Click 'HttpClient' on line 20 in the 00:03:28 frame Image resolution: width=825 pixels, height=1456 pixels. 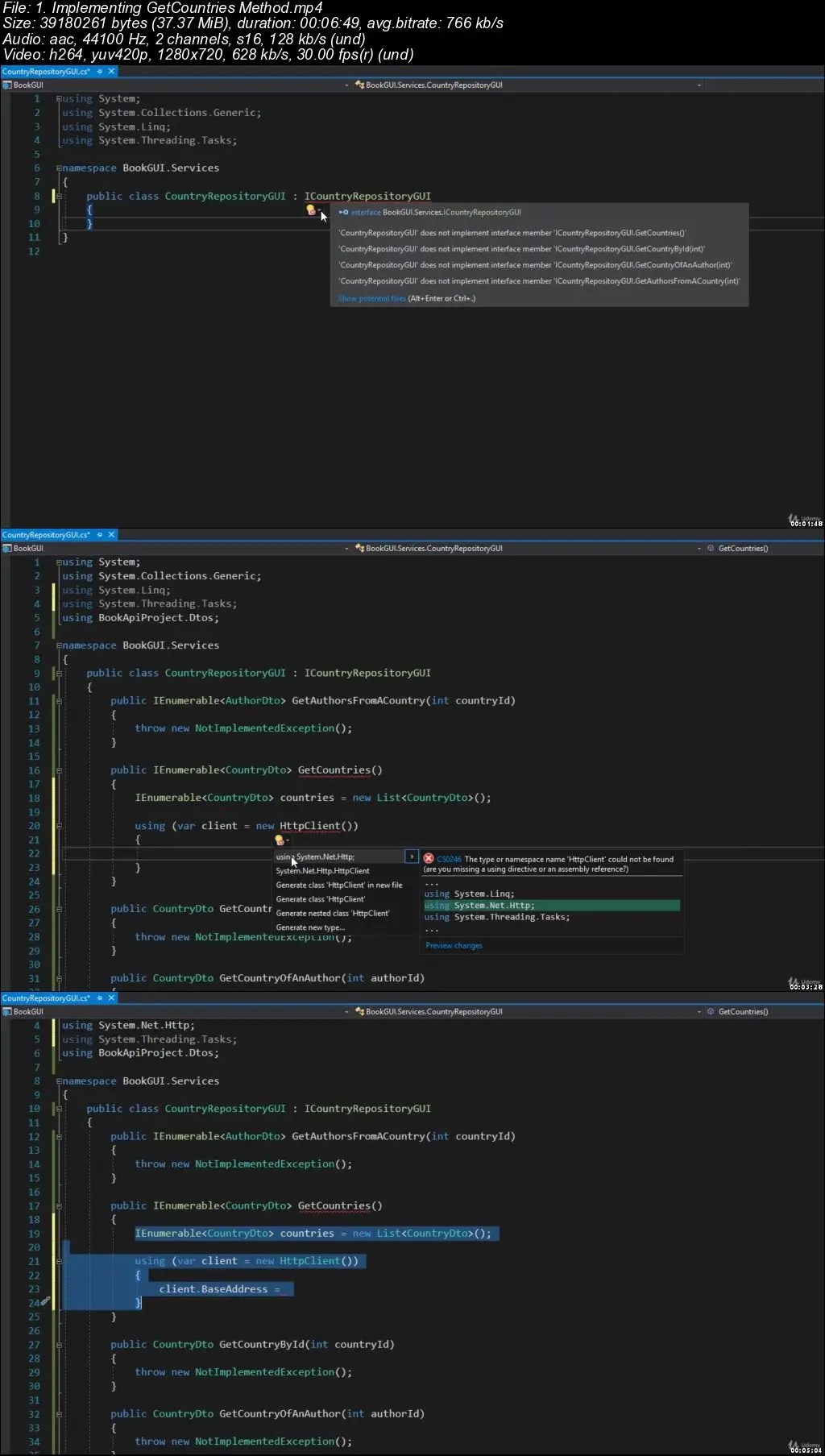coord(310,826)
